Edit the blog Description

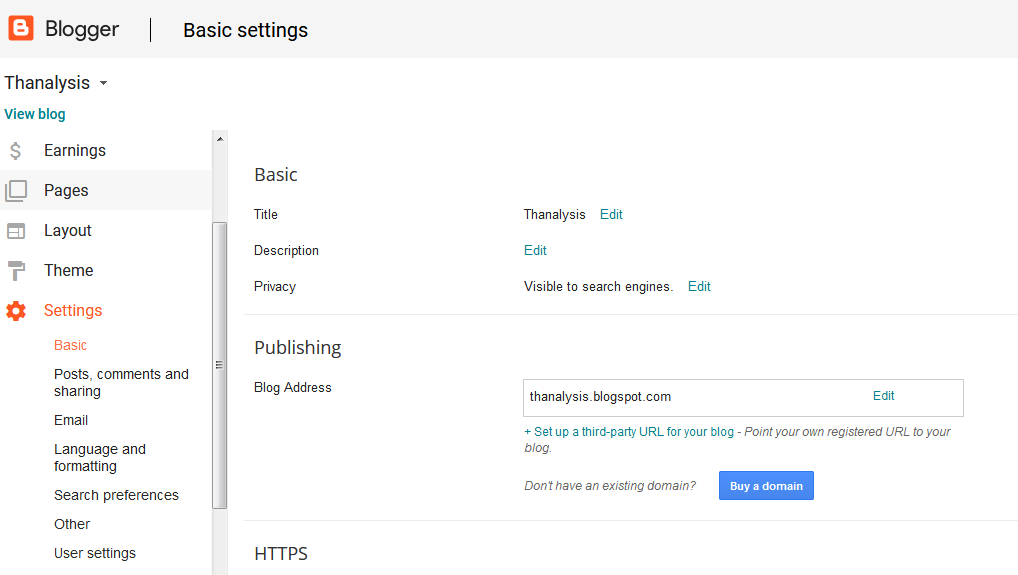(x=535, y=251)
